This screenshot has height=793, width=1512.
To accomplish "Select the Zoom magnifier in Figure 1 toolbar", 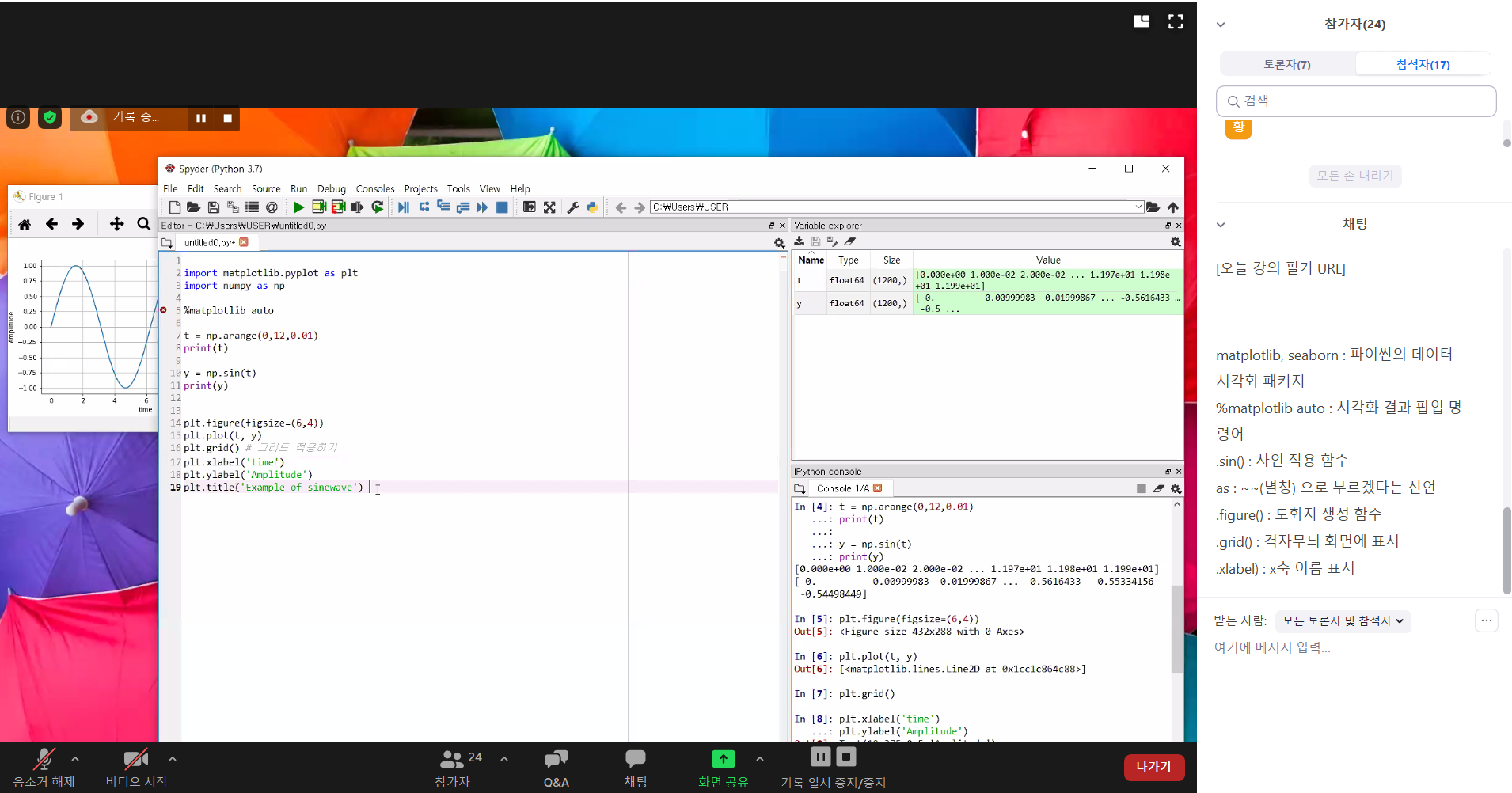I will [143, 224].
